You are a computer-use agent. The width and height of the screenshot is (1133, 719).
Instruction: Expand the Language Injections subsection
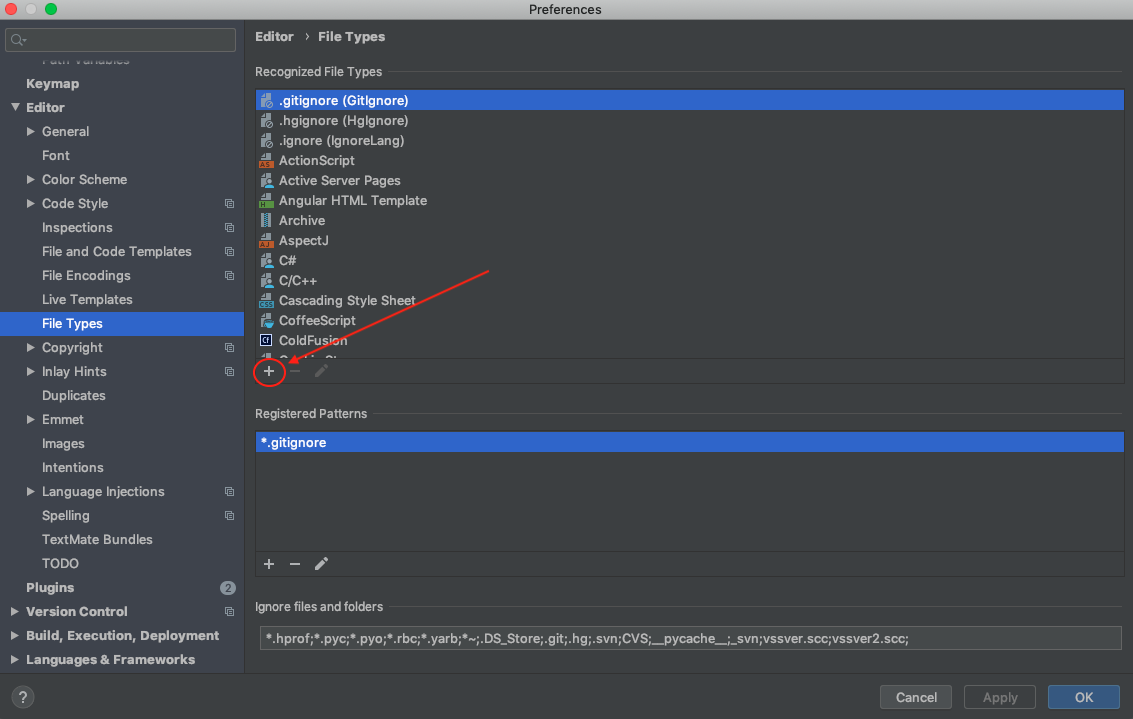30,491
